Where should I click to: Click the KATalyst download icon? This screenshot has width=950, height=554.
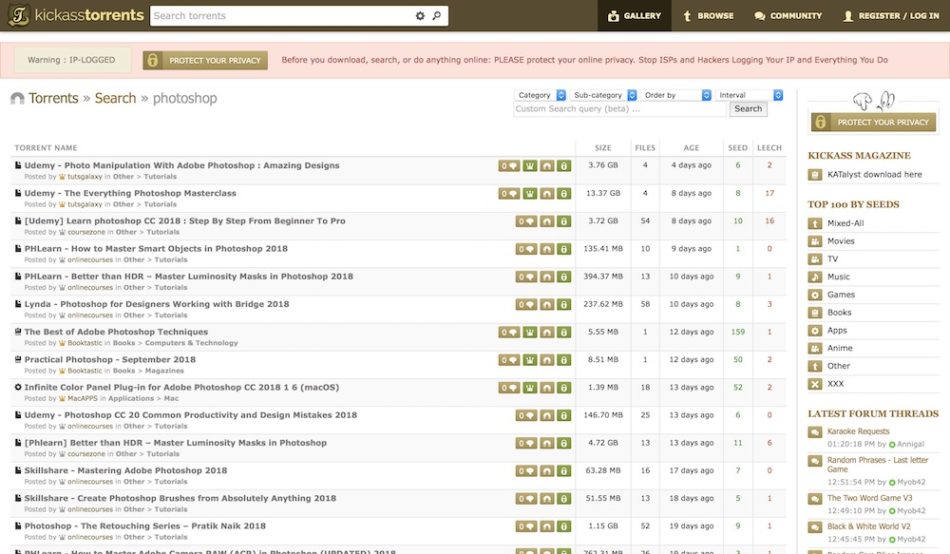point(815,175)
